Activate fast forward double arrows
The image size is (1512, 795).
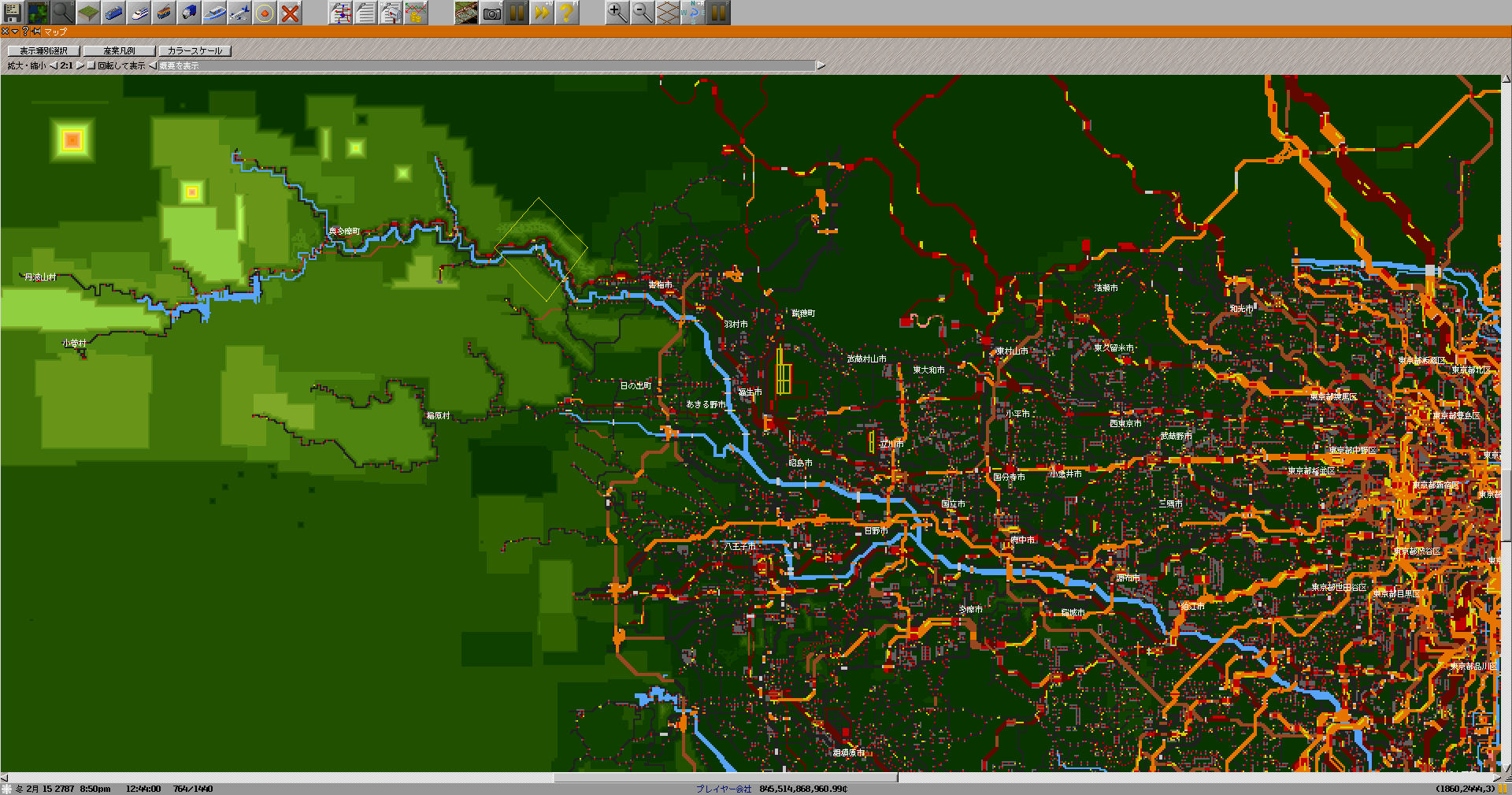tap(542, 13)
